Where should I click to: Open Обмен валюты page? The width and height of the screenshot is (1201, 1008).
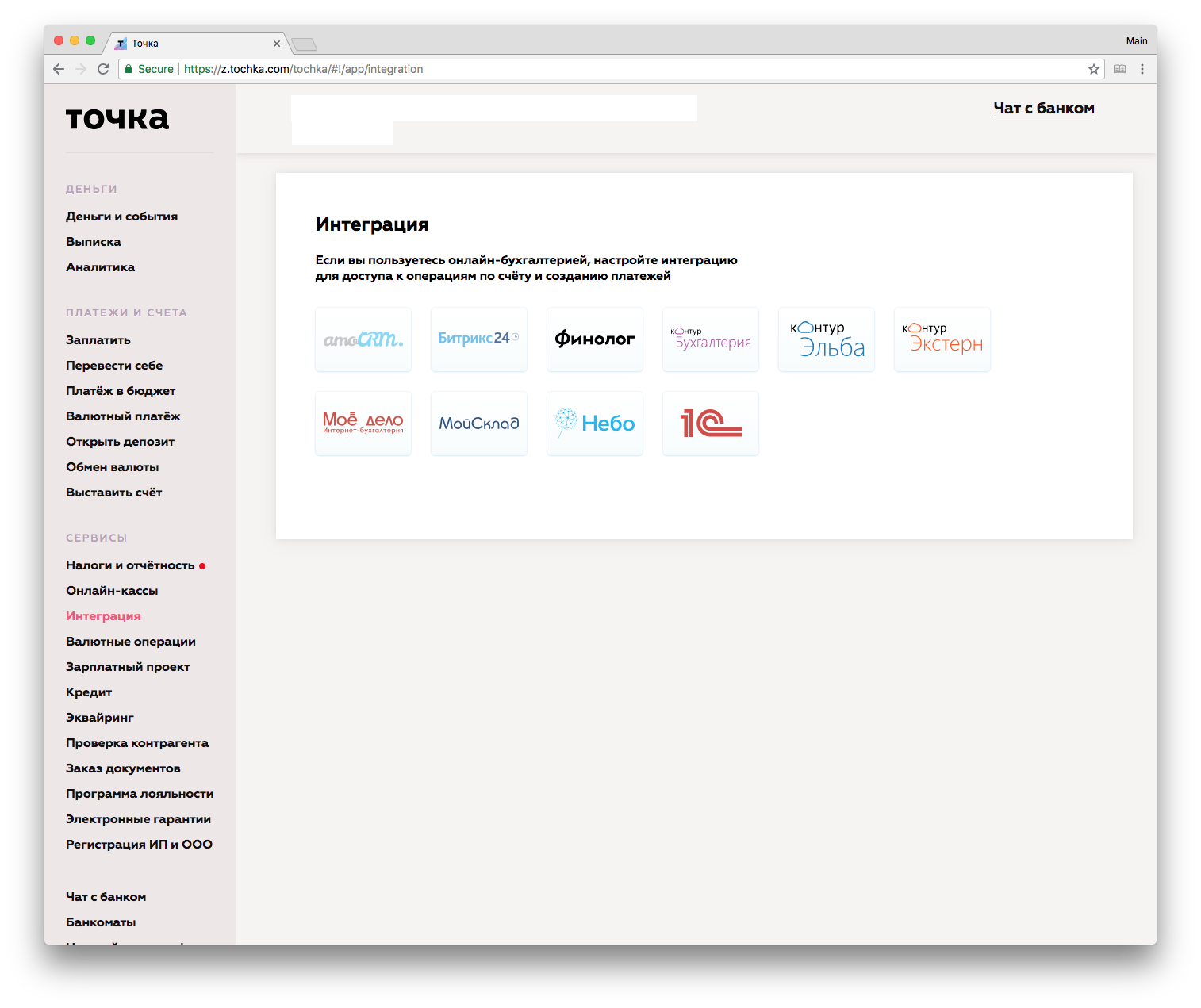[x=113, y=467]
